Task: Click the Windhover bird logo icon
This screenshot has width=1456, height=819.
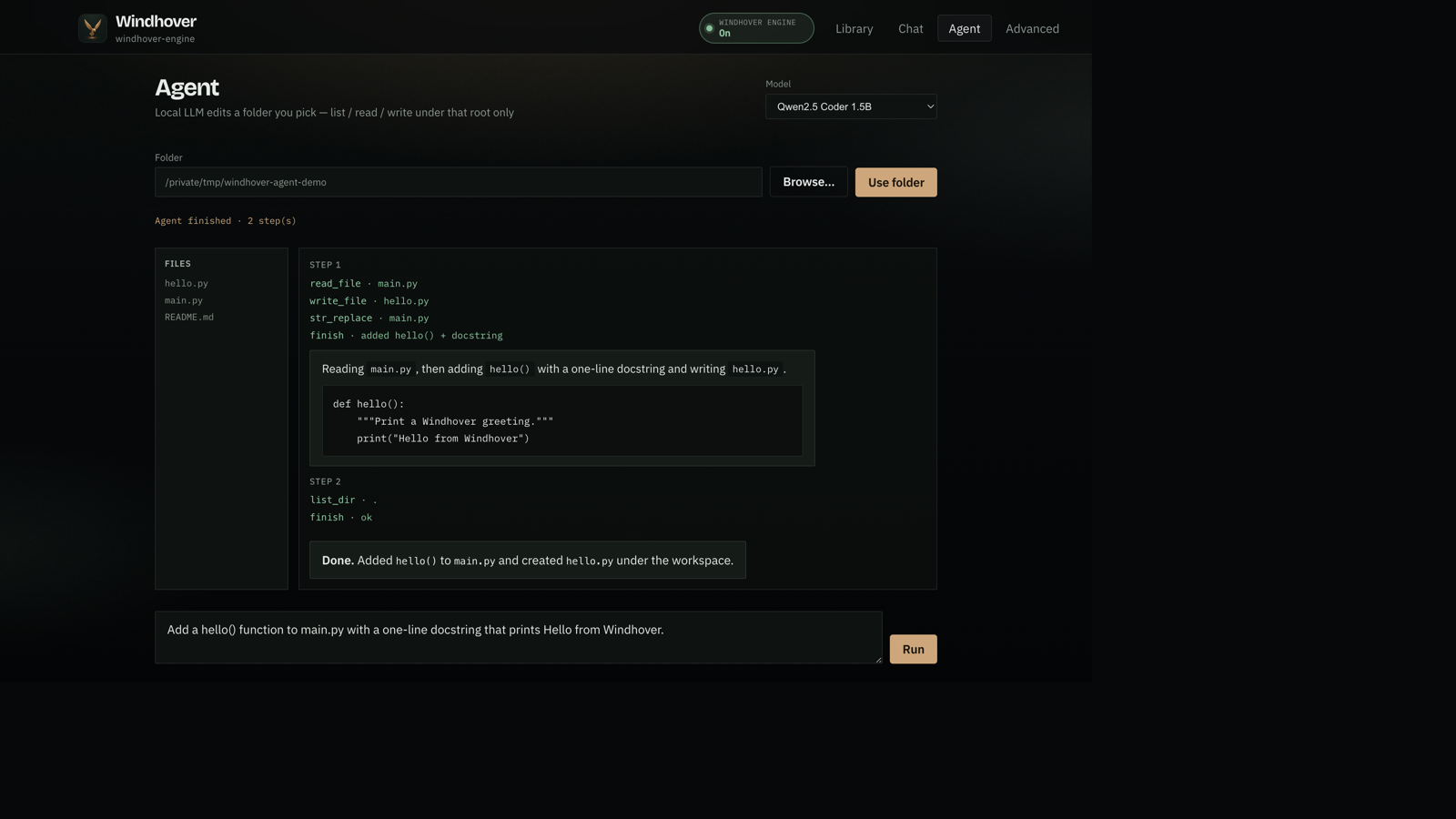Action: 92,28
